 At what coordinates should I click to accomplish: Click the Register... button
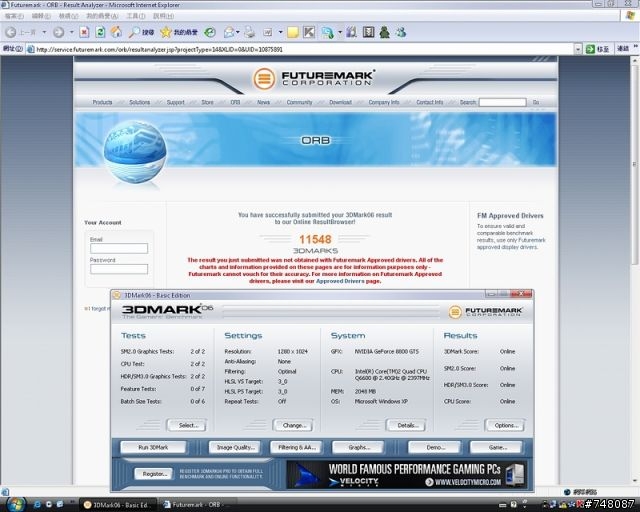[x=154, y=474]
